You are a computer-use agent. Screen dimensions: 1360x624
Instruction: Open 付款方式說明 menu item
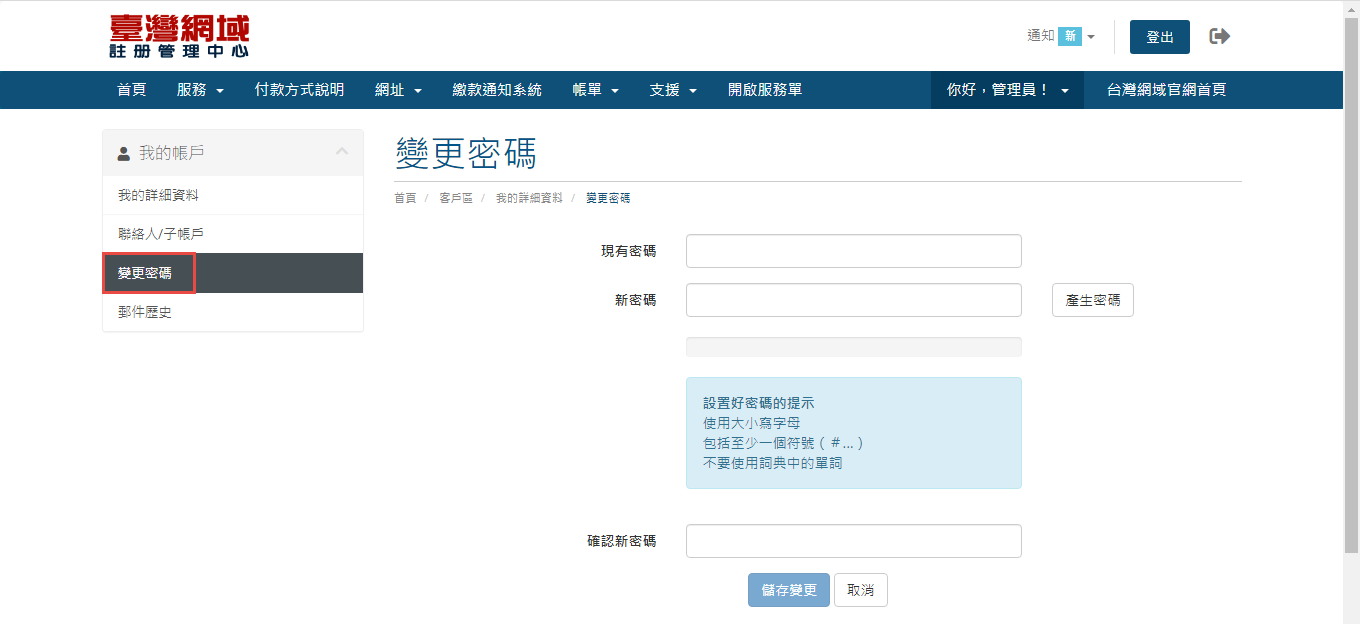pyautogui.click(x=299, y=90)
